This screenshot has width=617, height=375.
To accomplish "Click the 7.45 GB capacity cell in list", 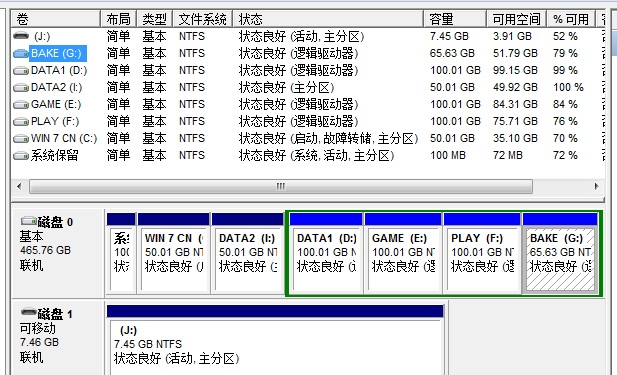I will [x=449, y=36].
